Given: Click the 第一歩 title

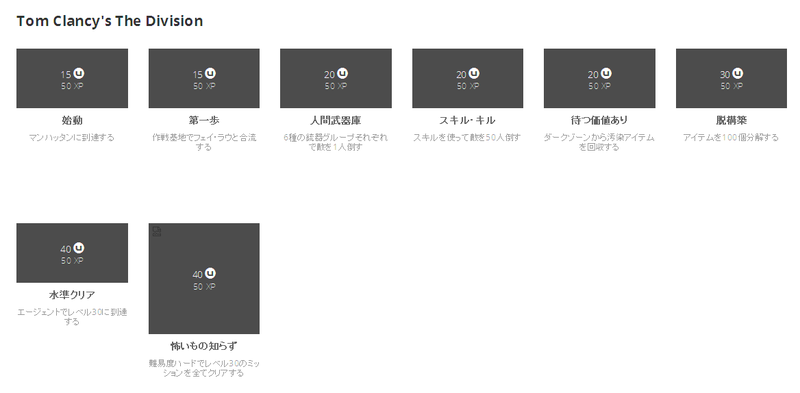Looking at the screenshot, I should pyautogui.click(x=204, y=120).
